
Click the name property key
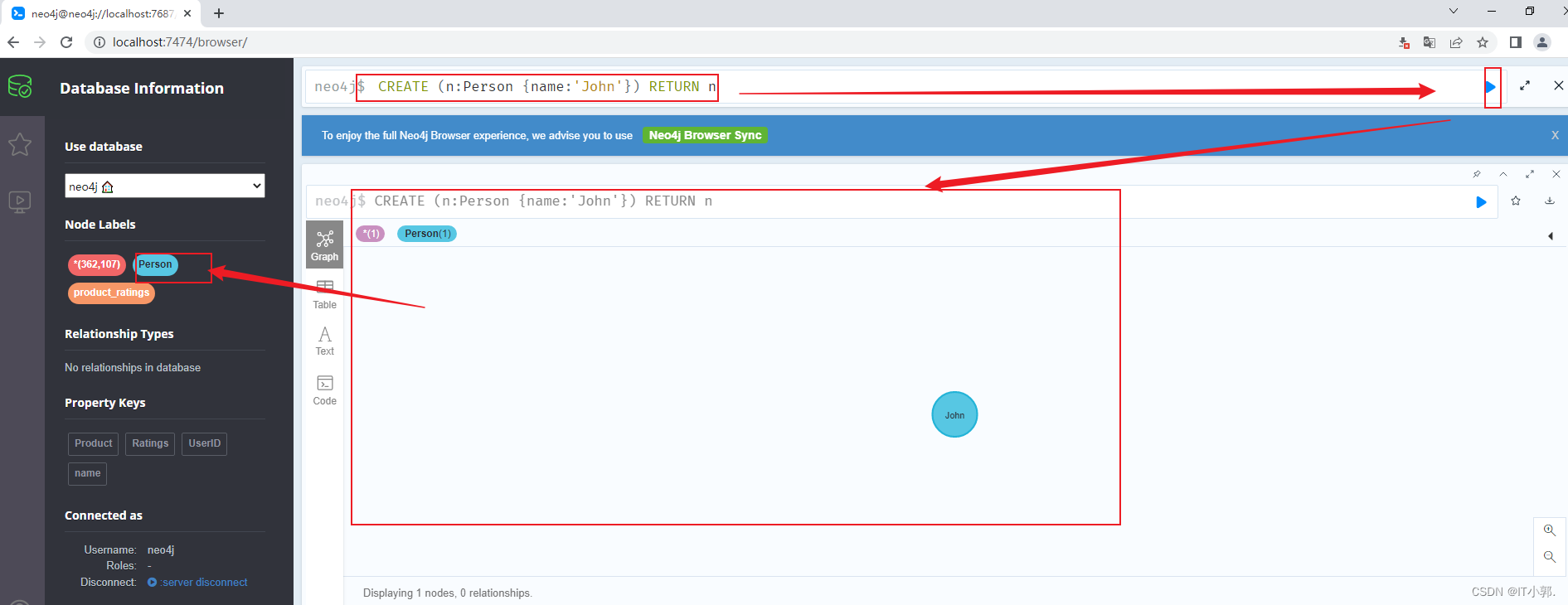[87, 473]
